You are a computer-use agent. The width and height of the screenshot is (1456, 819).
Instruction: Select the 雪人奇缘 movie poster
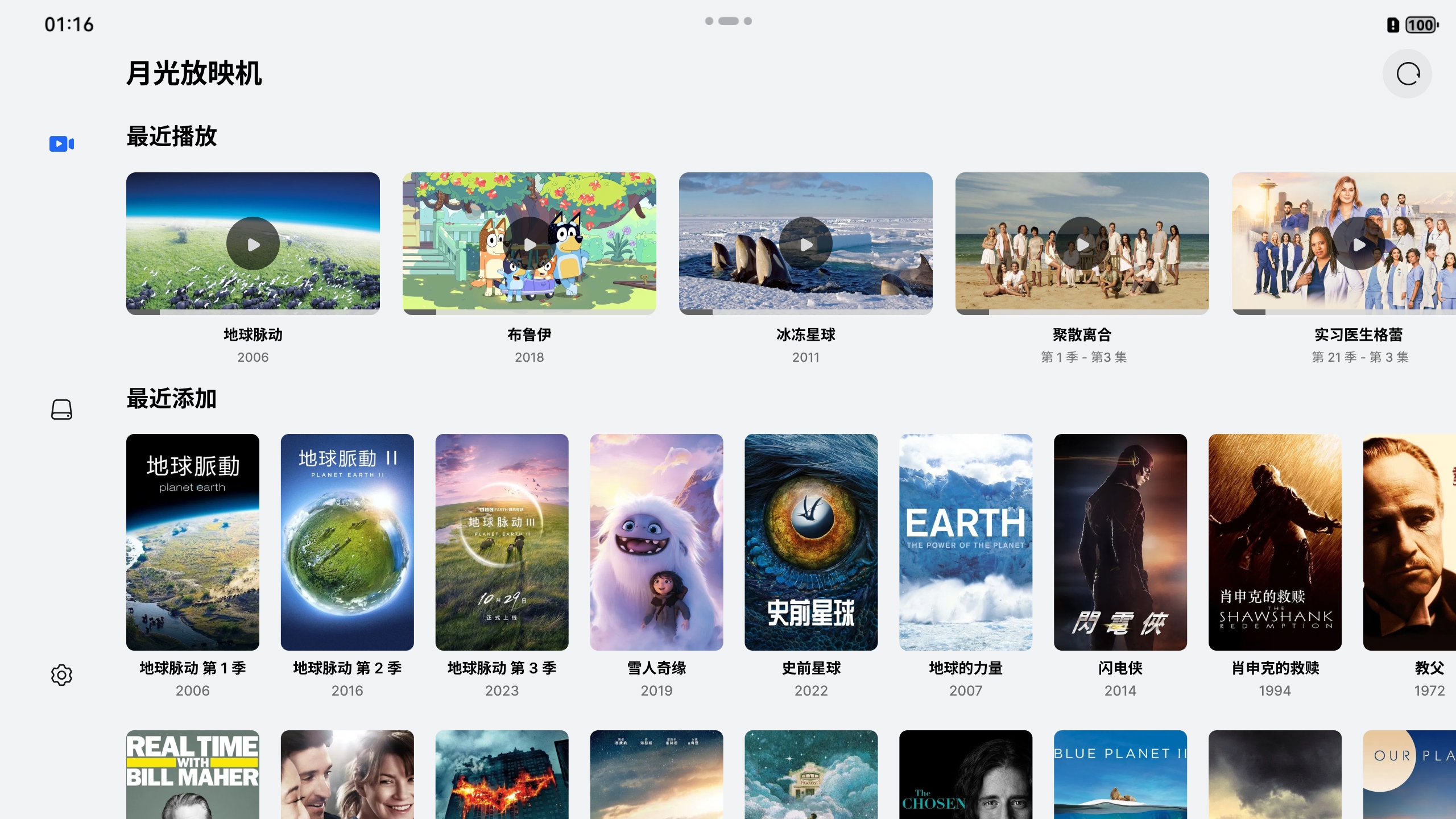click(x=656, y=541)
